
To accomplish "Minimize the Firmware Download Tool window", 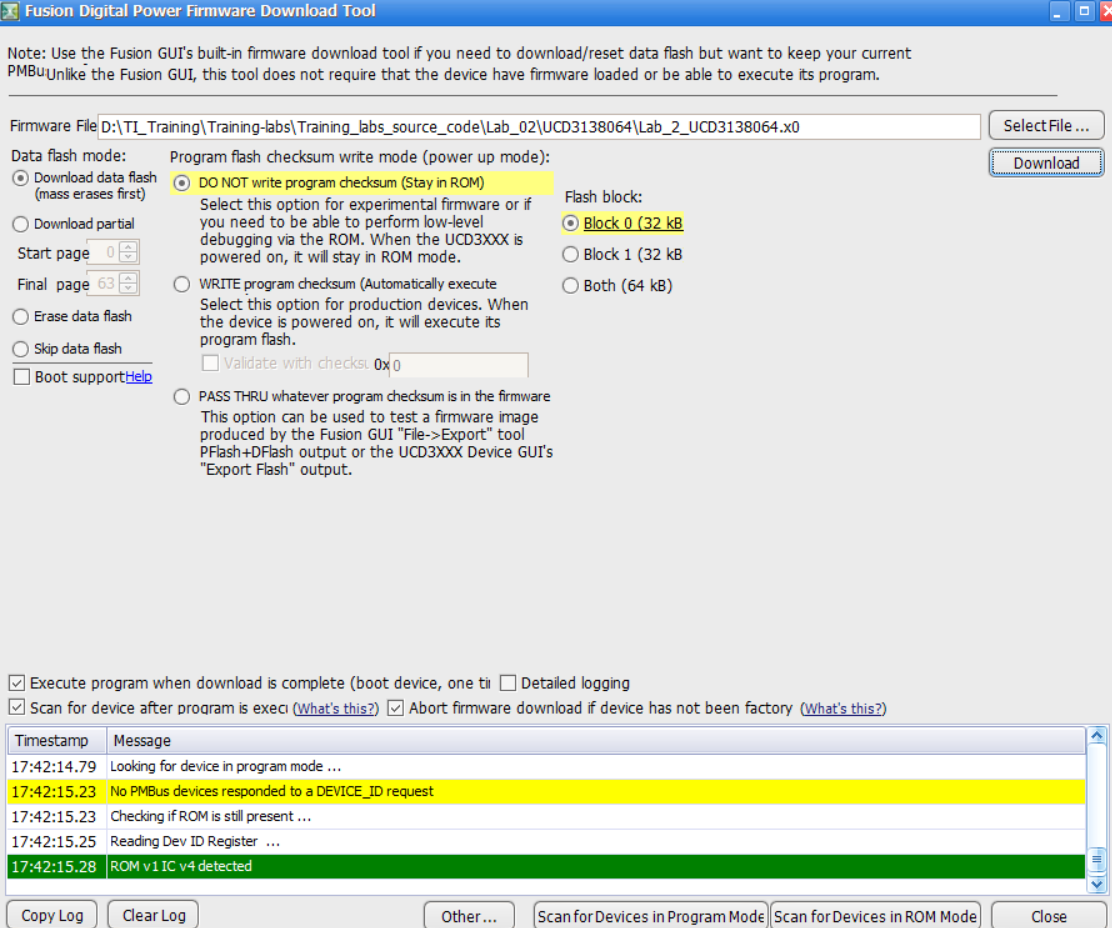I will pyautogui.click(x=1058, y=11).
